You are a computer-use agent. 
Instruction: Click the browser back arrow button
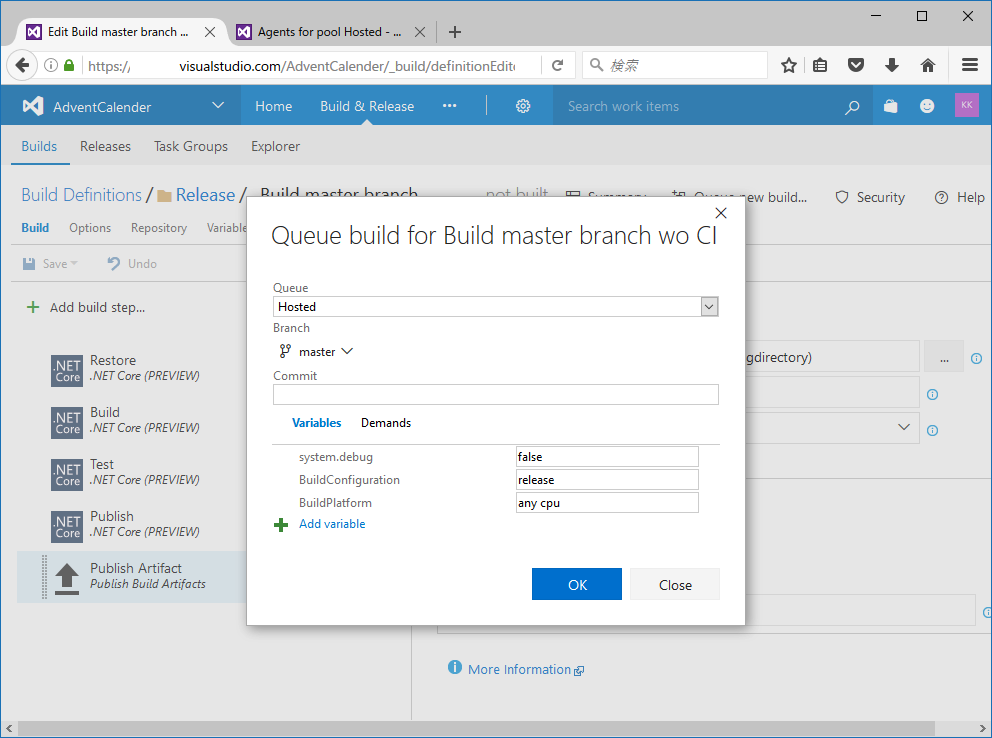point(22,65)
